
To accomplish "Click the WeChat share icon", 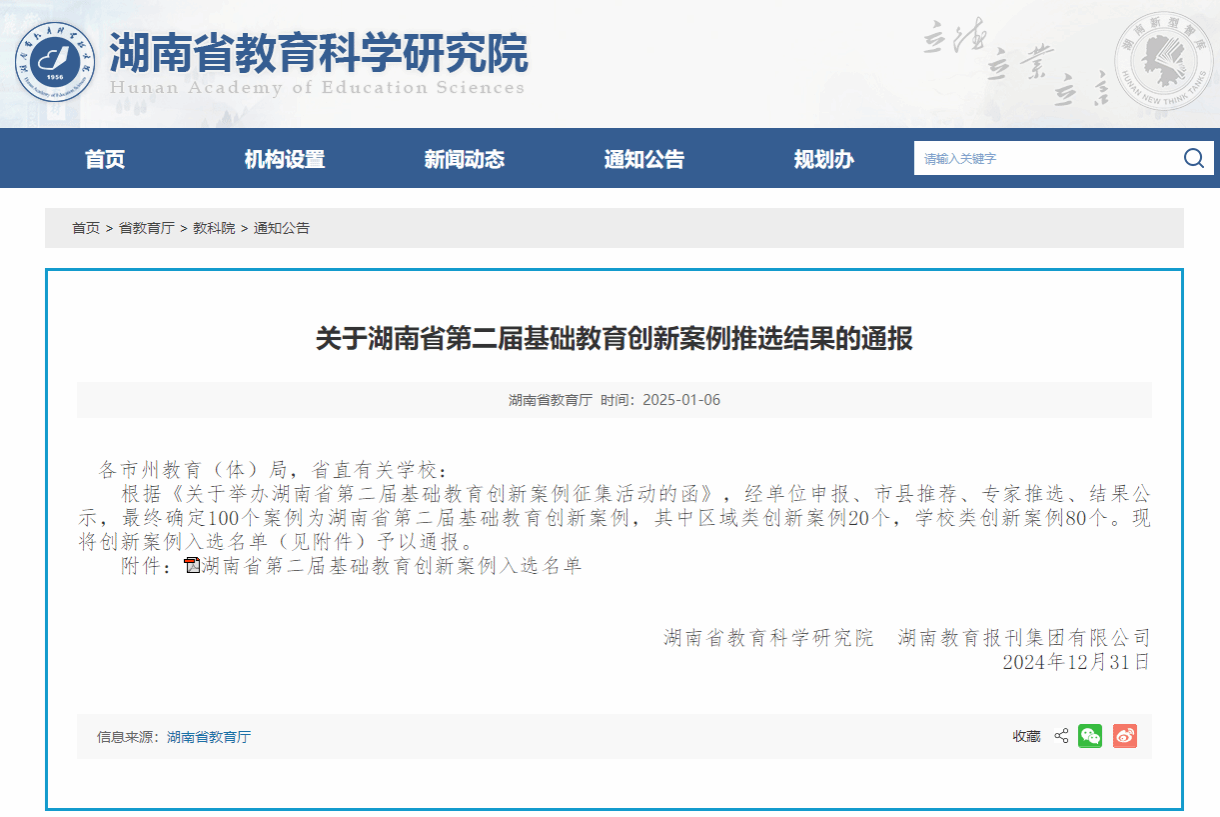I will tap(1090, 736).
